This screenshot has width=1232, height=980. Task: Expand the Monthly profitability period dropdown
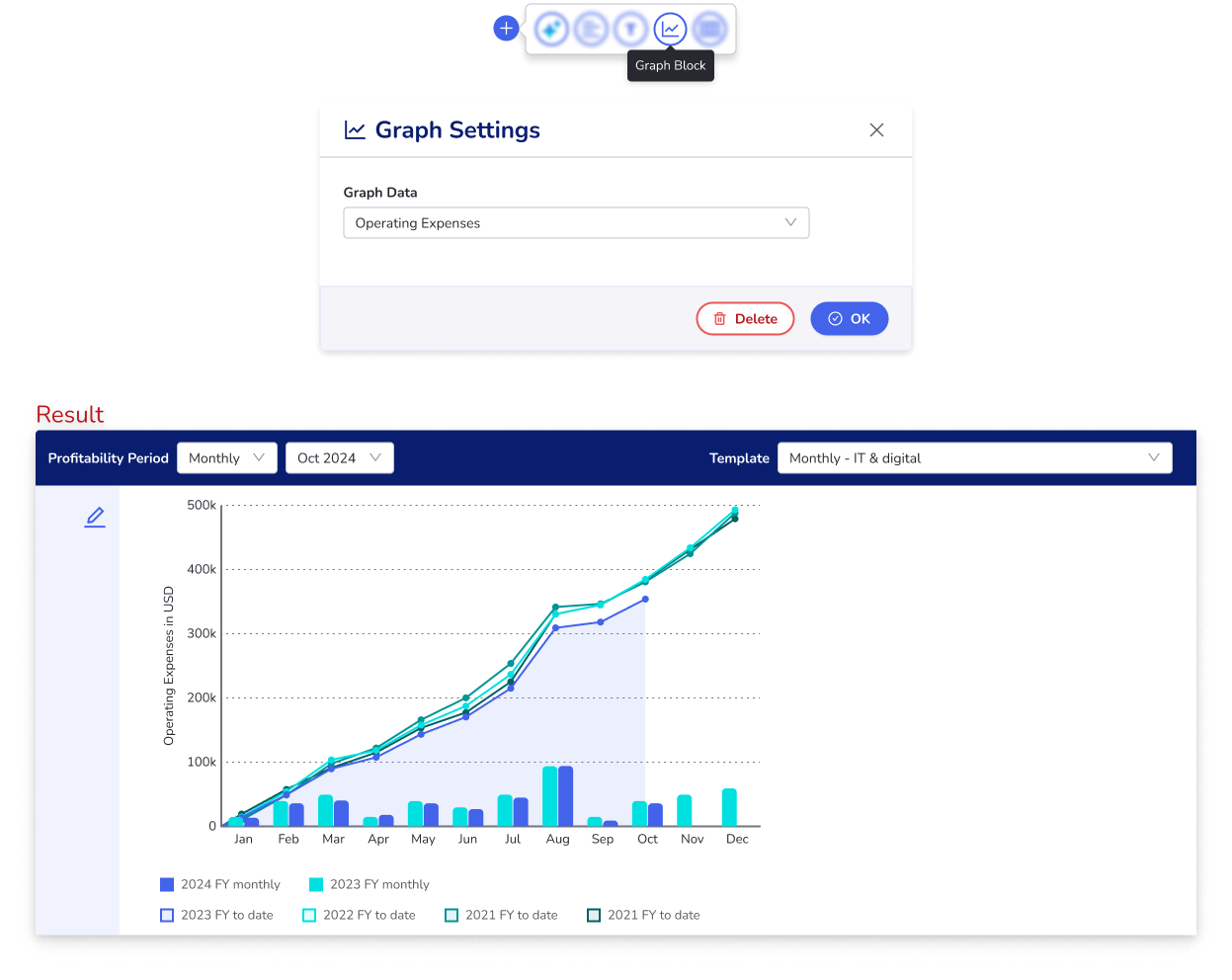226,458
